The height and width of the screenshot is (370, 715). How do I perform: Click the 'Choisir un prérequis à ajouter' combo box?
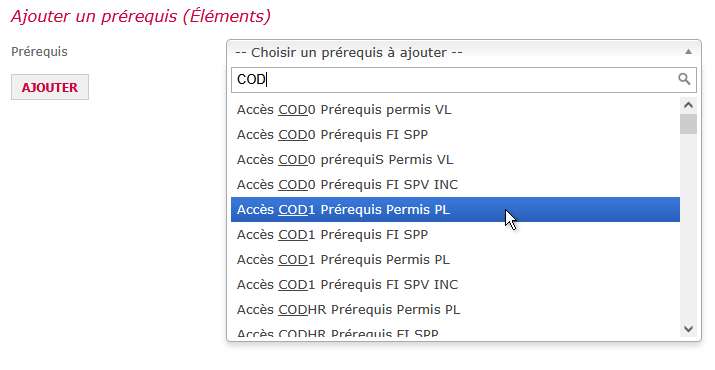[464, 52]
